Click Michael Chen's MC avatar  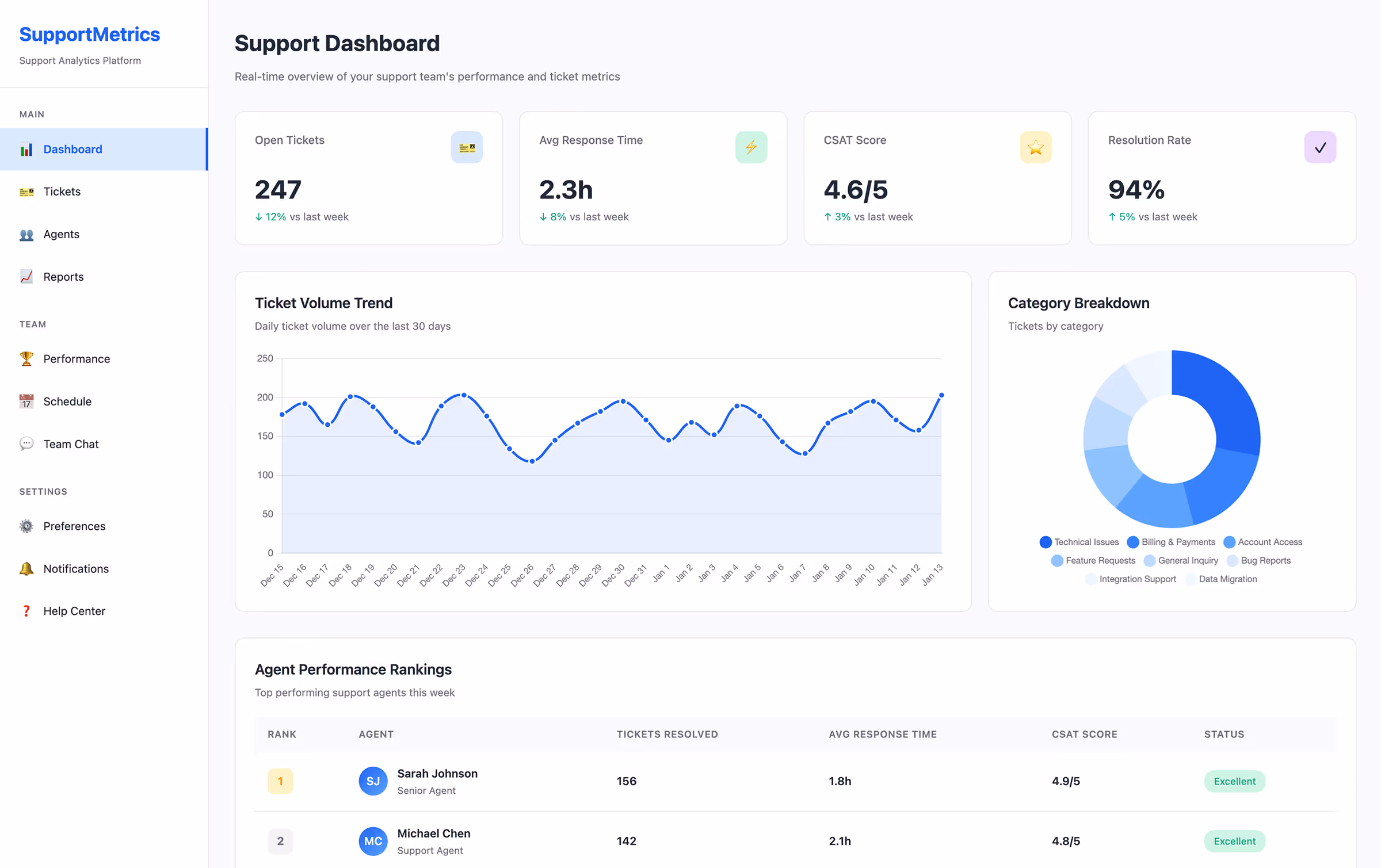373,841
